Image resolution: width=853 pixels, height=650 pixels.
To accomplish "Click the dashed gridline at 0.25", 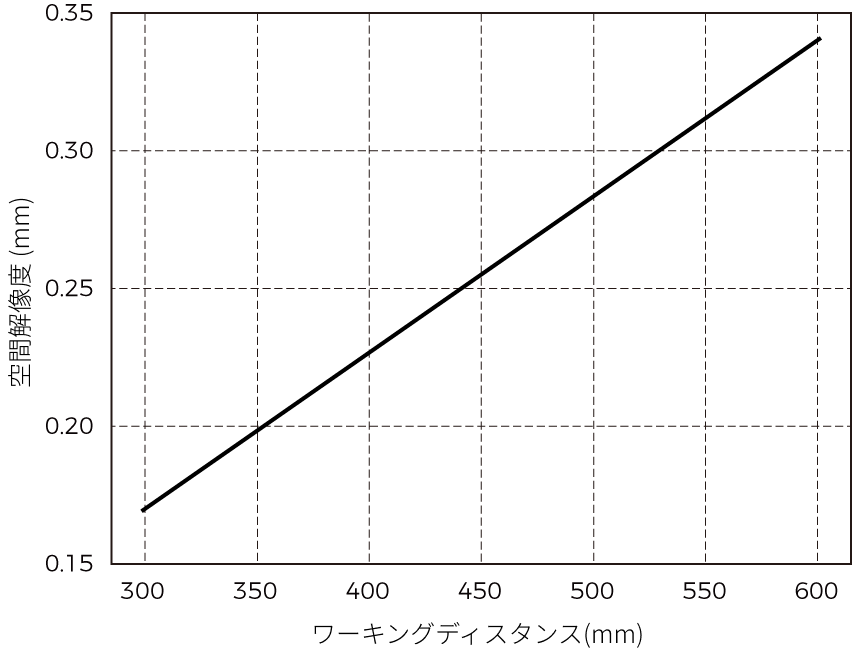I will [450, 288].
